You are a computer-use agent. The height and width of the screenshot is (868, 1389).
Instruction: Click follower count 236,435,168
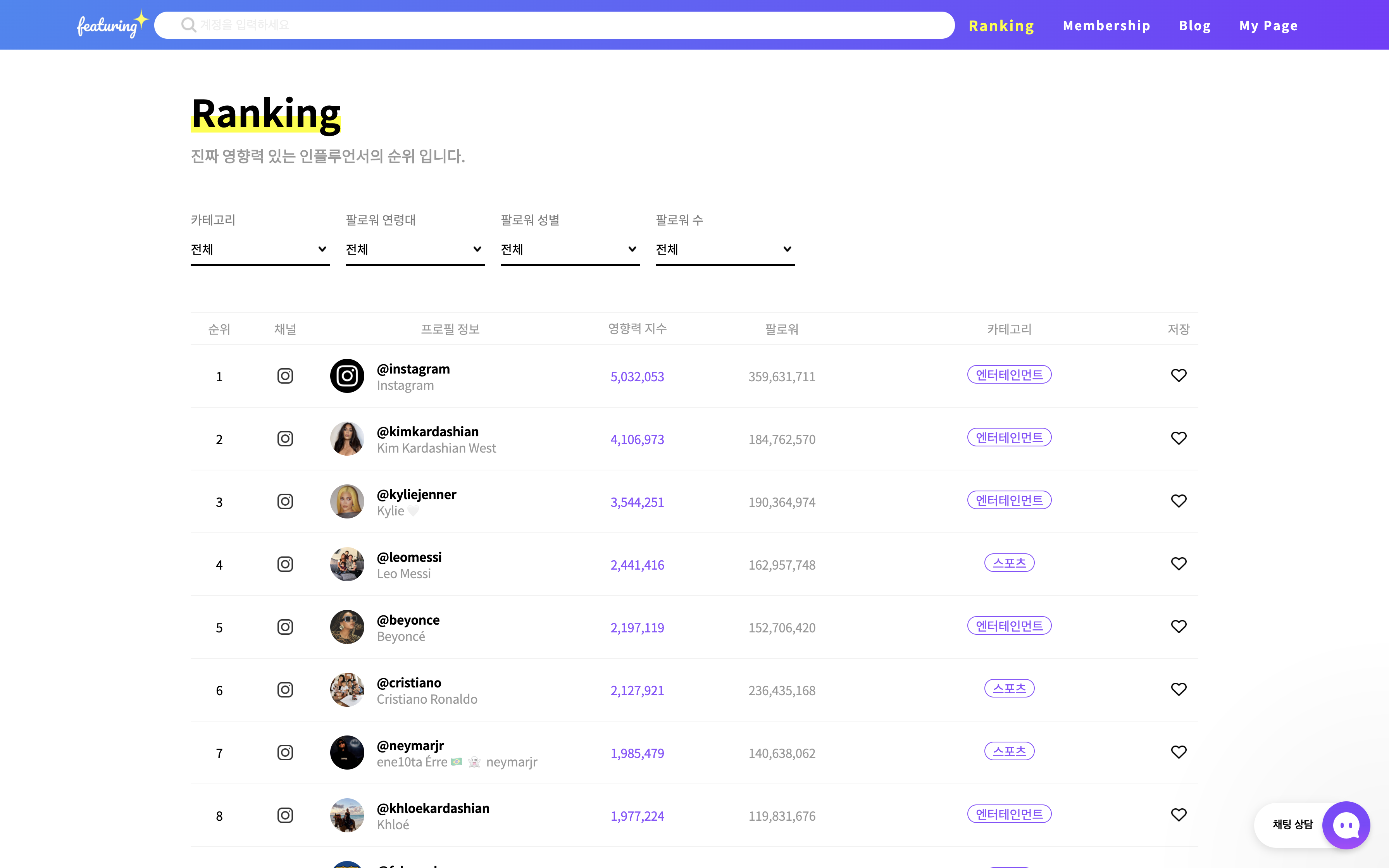(x=782, y=691)
